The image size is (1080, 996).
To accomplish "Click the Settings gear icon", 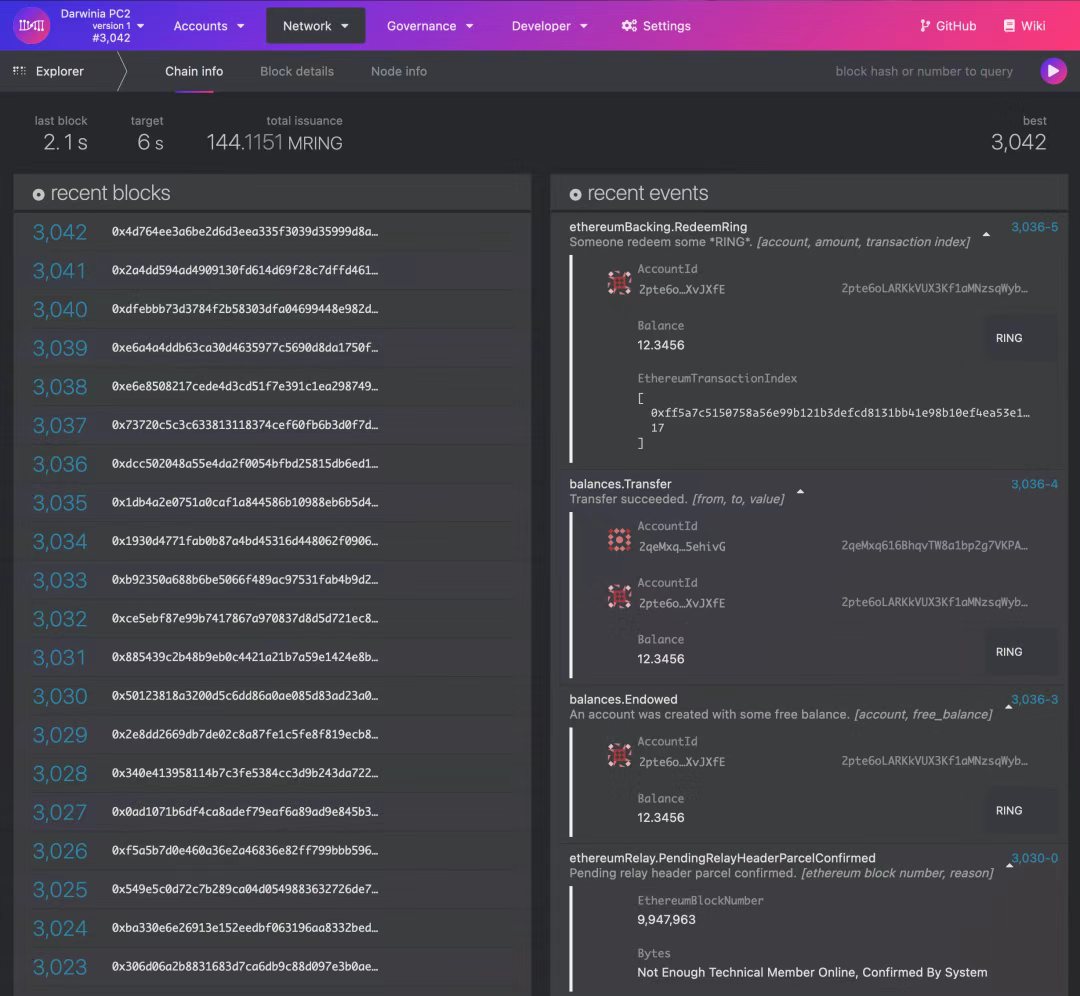I will coord(629,26).
